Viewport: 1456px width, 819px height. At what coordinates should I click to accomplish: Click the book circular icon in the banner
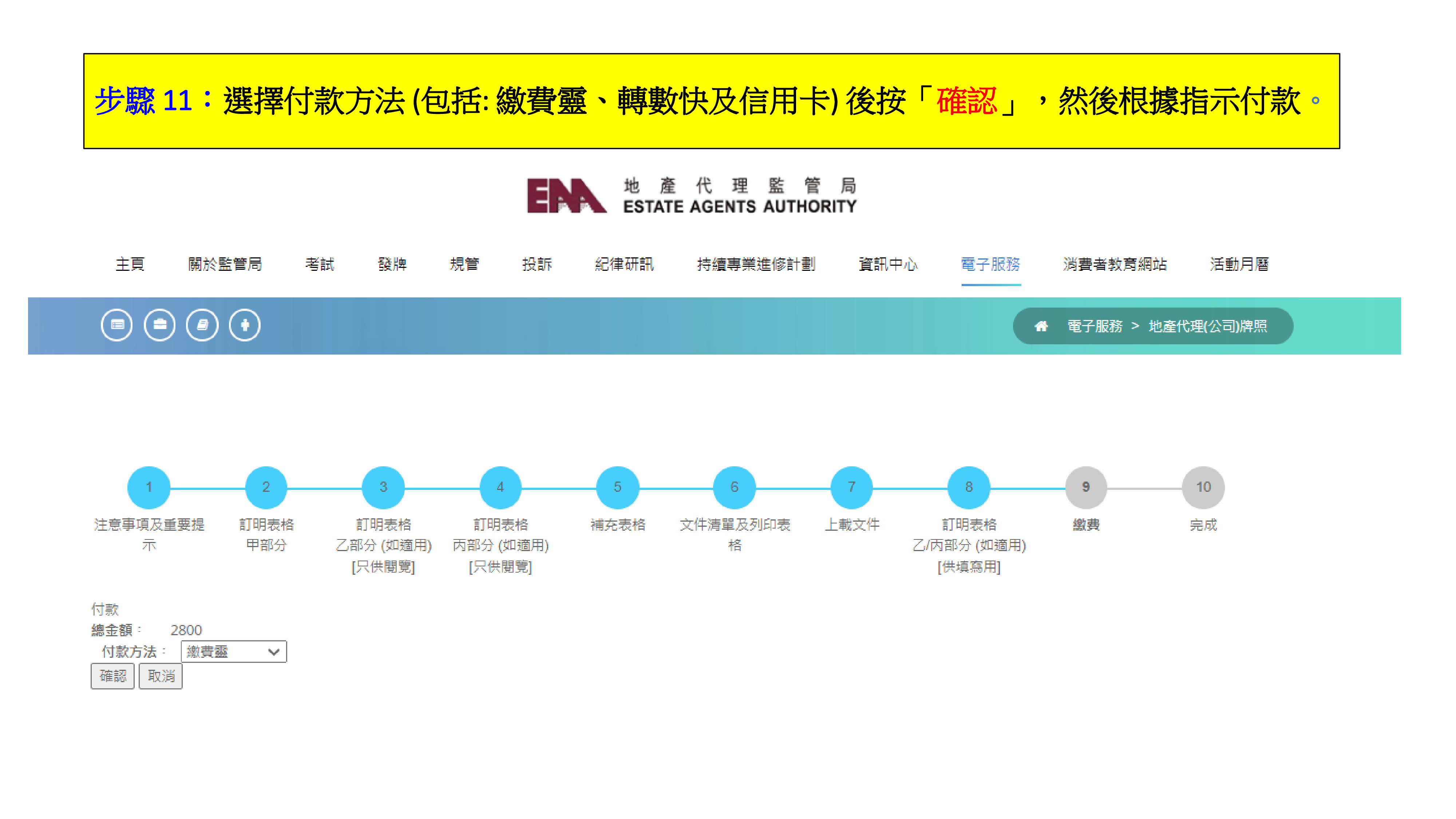[202, 325]
